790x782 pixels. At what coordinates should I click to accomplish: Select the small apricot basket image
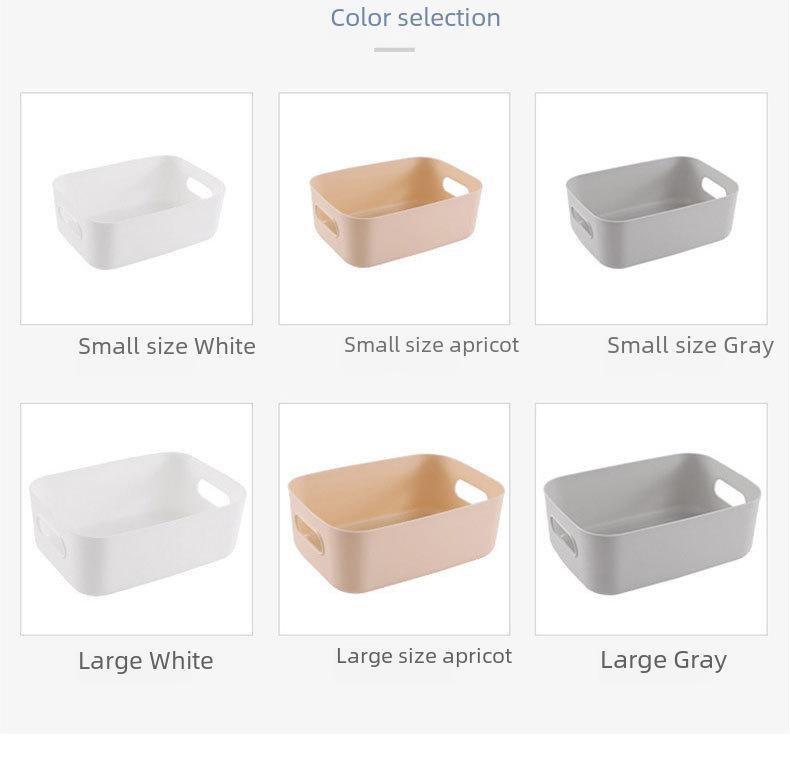pyautogui.click(x=394, y=209)
